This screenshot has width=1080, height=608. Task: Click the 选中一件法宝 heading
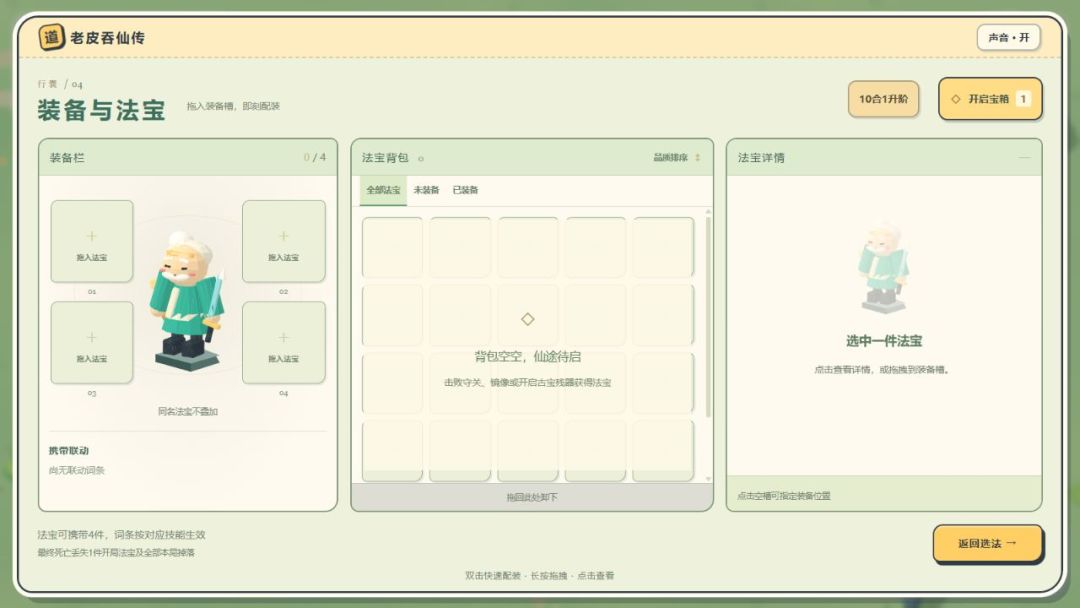click(884, 341)
